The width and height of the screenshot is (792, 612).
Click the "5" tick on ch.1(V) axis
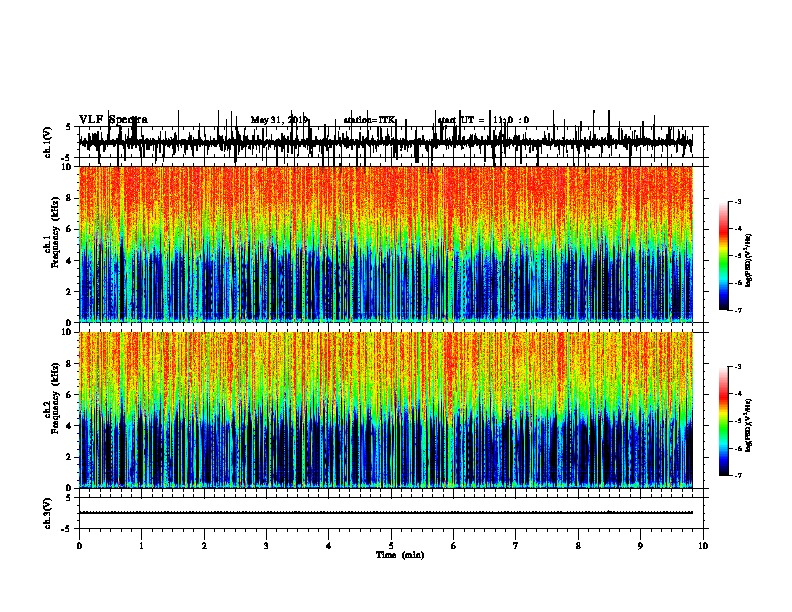[68, 127]
